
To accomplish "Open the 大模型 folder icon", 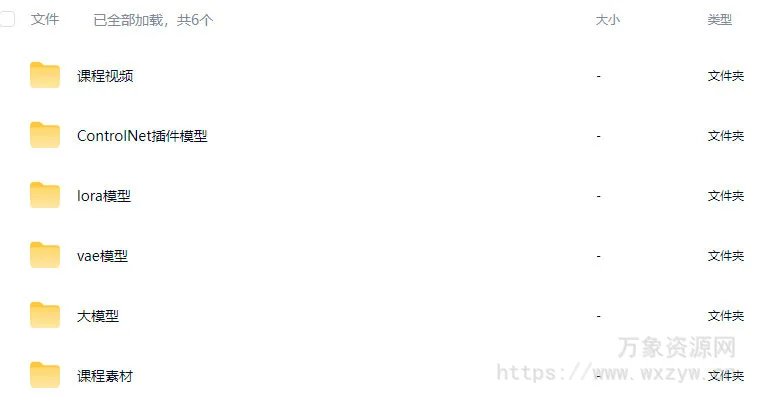I will pos(45,315).
